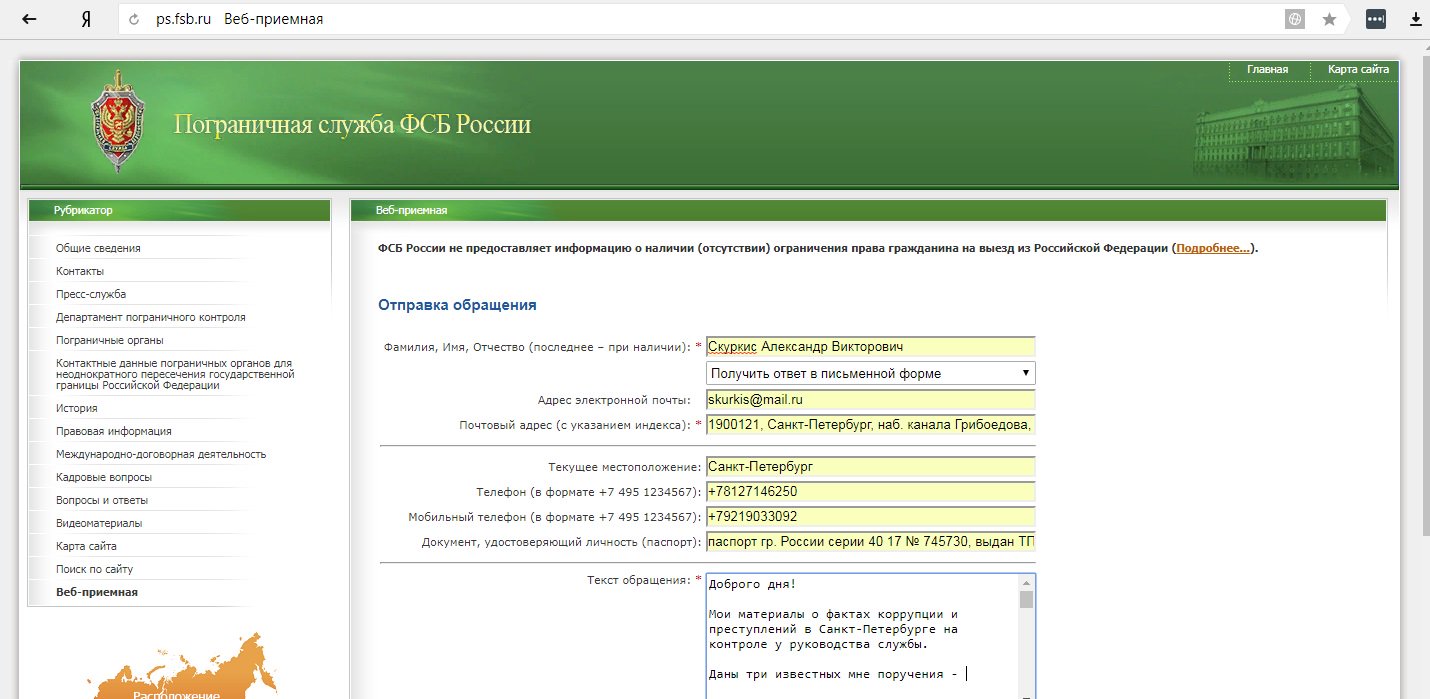Viewport: 1430px width, 699px height.
Task: Click the Пограничная служба ФСБ России title
Action: [352, 125]
